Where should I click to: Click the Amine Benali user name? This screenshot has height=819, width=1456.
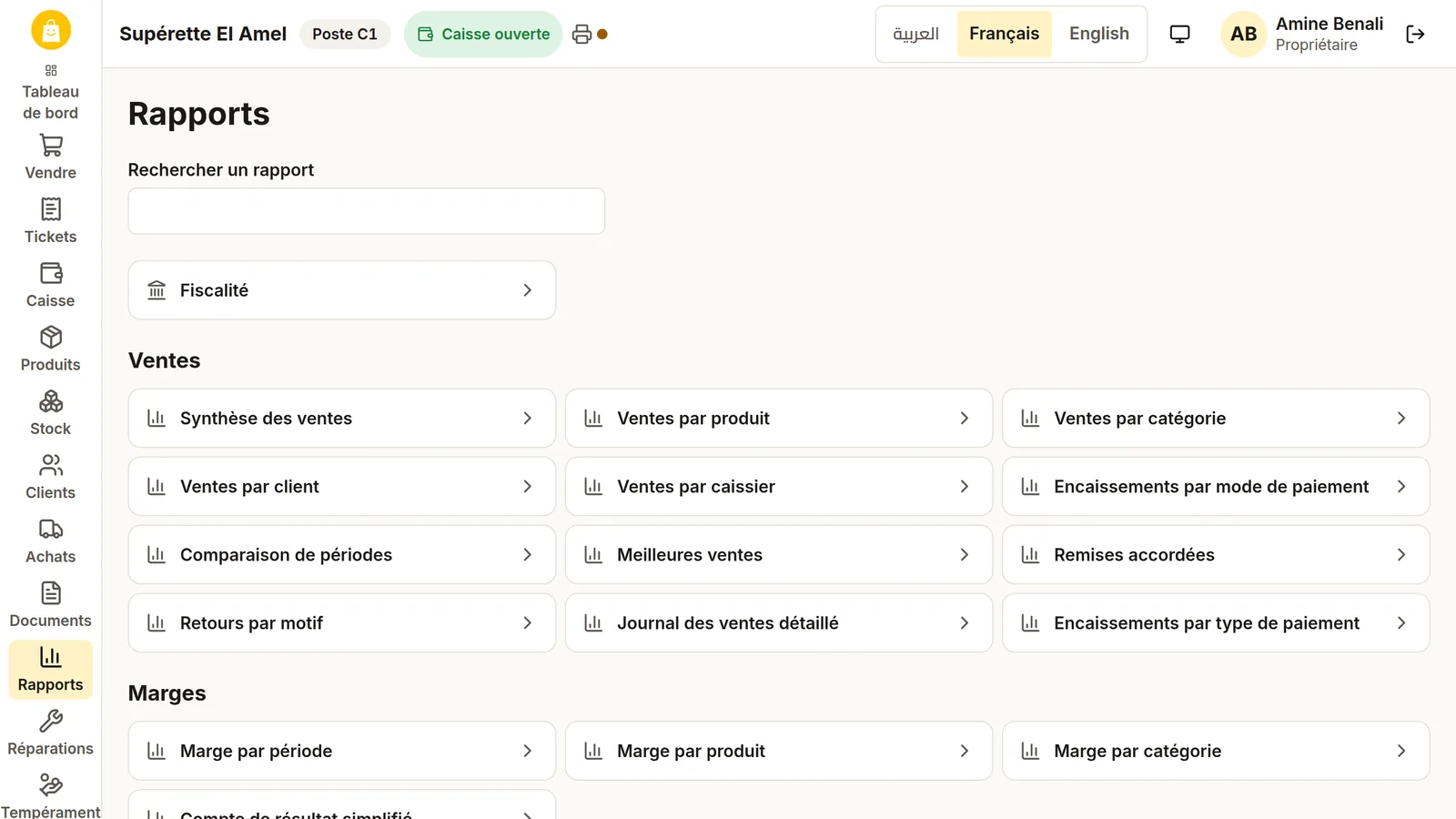(x=1330, y=25)
